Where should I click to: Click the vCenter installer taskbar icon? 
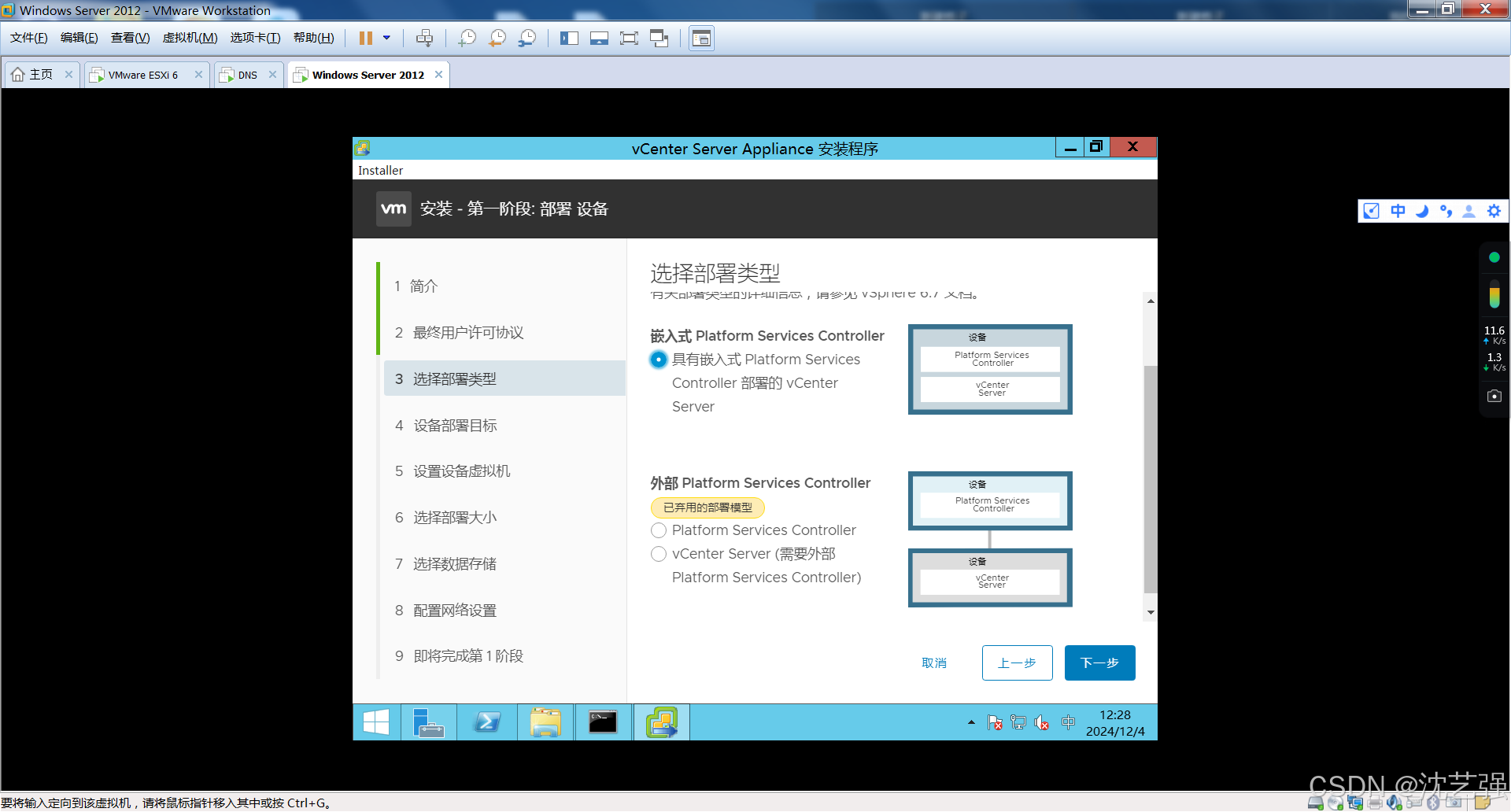point(662,722)
